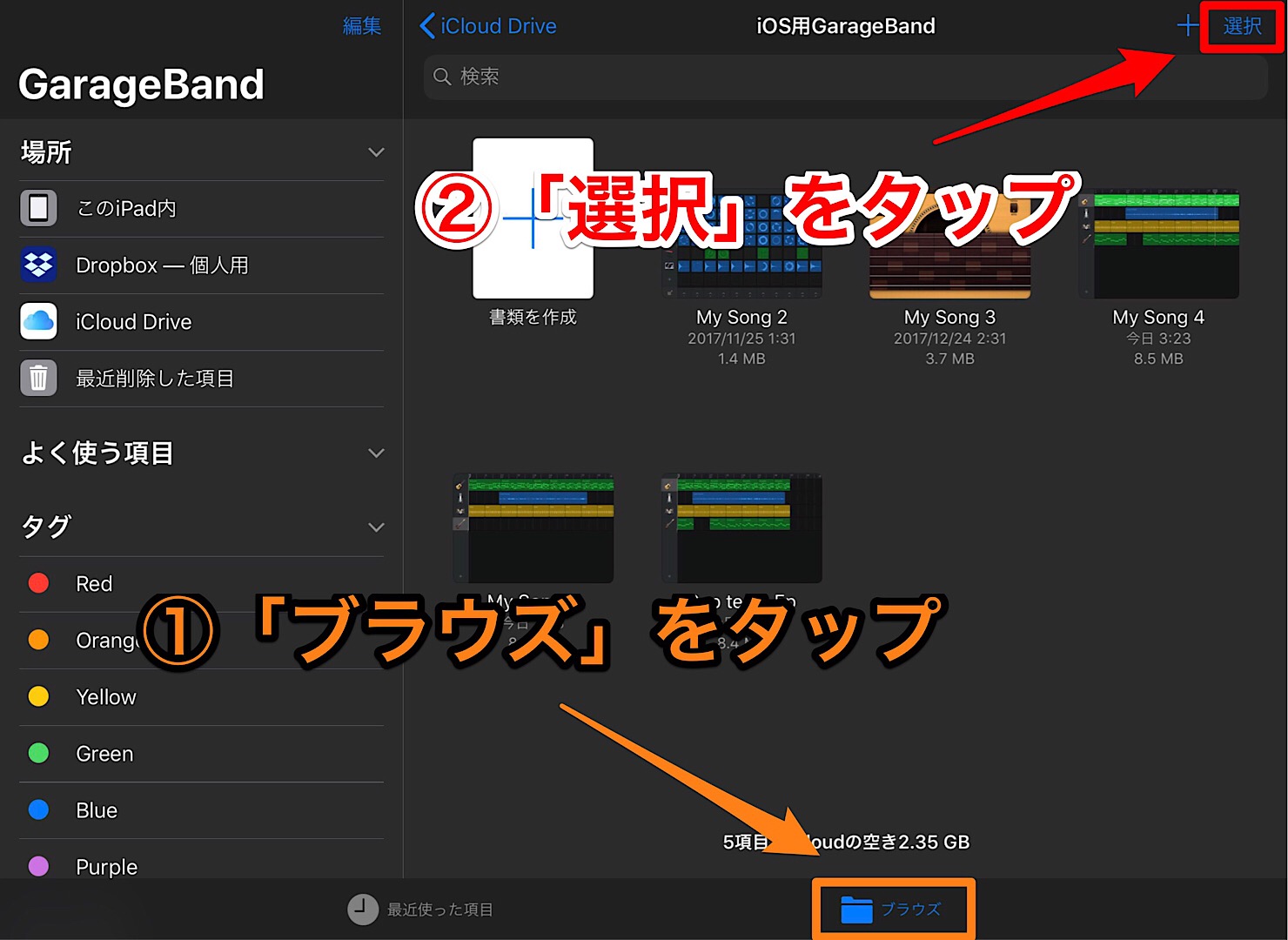Tap the よく使う項目 section heading

97,453
